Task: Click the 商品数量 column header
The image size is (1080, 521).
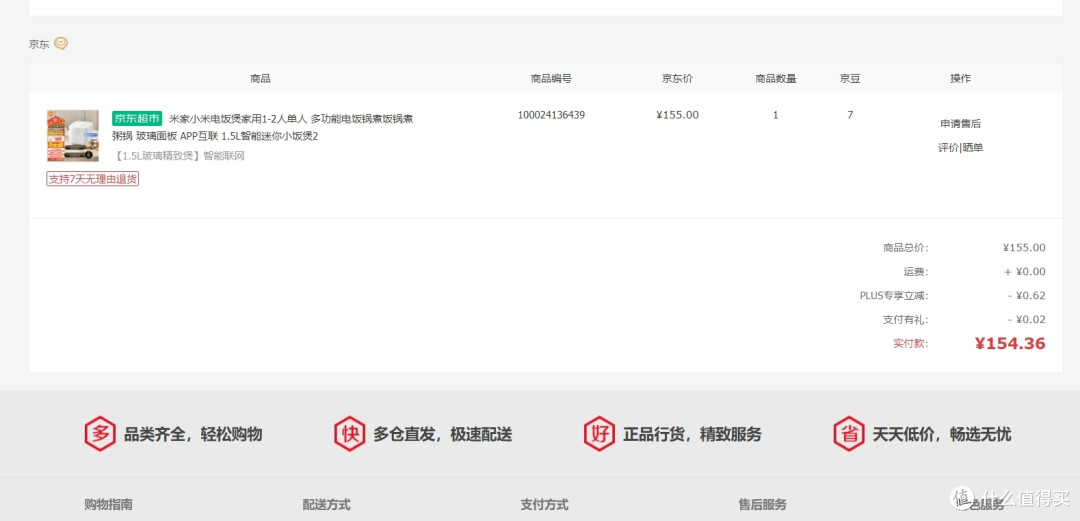Action: pos(776,79)
